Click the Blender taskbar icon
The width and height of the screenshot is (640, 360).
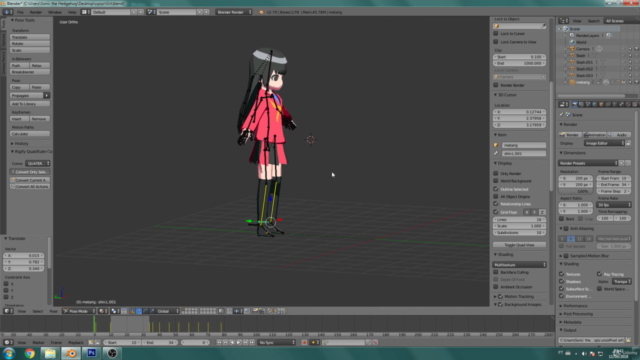[x=71, y=353]
